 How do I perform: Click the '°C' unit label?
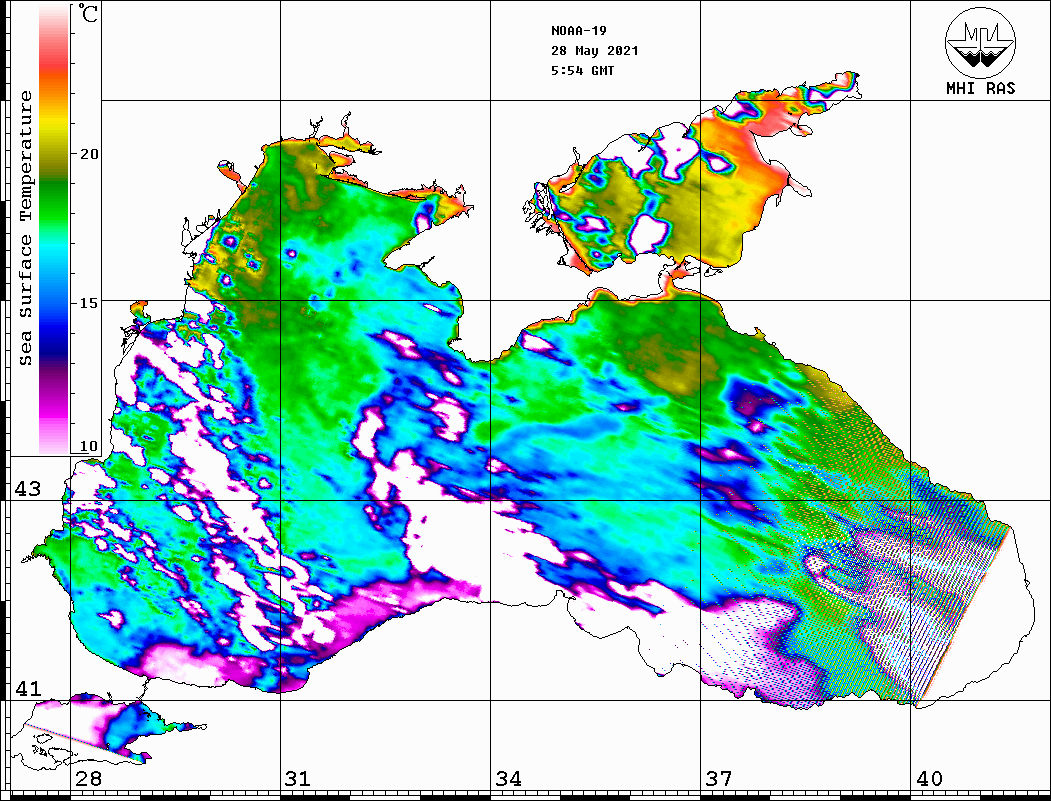tap(87, 13)
